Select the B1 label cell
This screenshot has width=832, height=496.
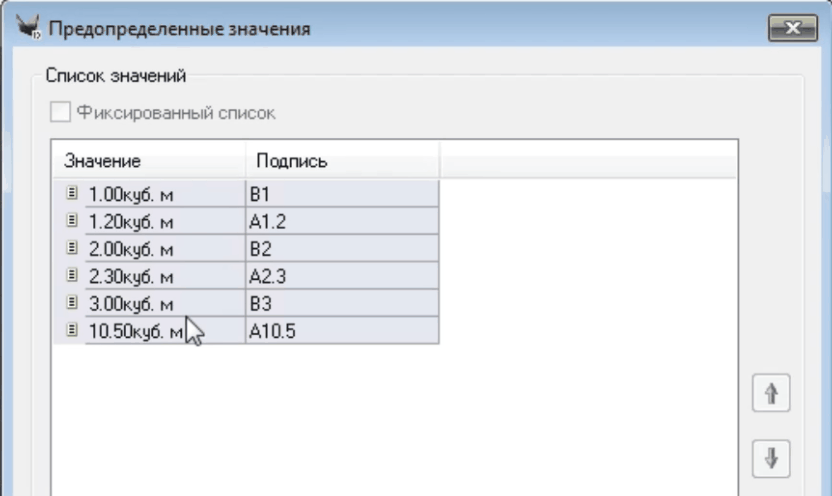click(342, 195)
